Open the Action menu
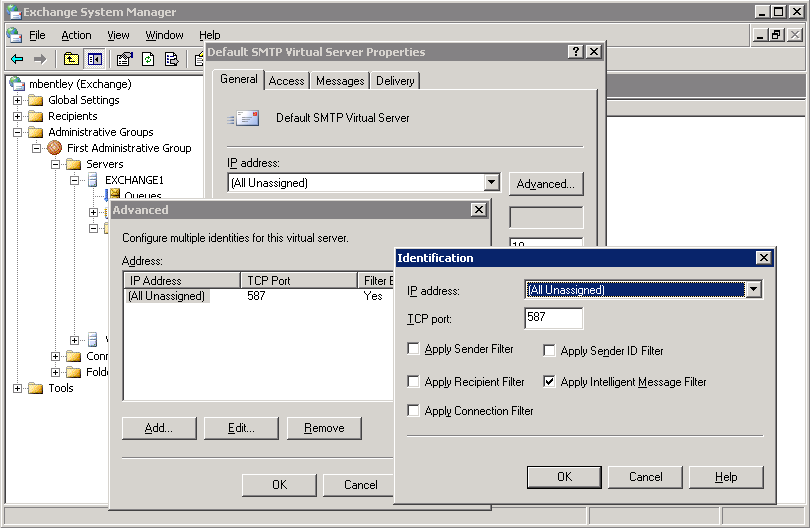 click(x=76, y=35)
